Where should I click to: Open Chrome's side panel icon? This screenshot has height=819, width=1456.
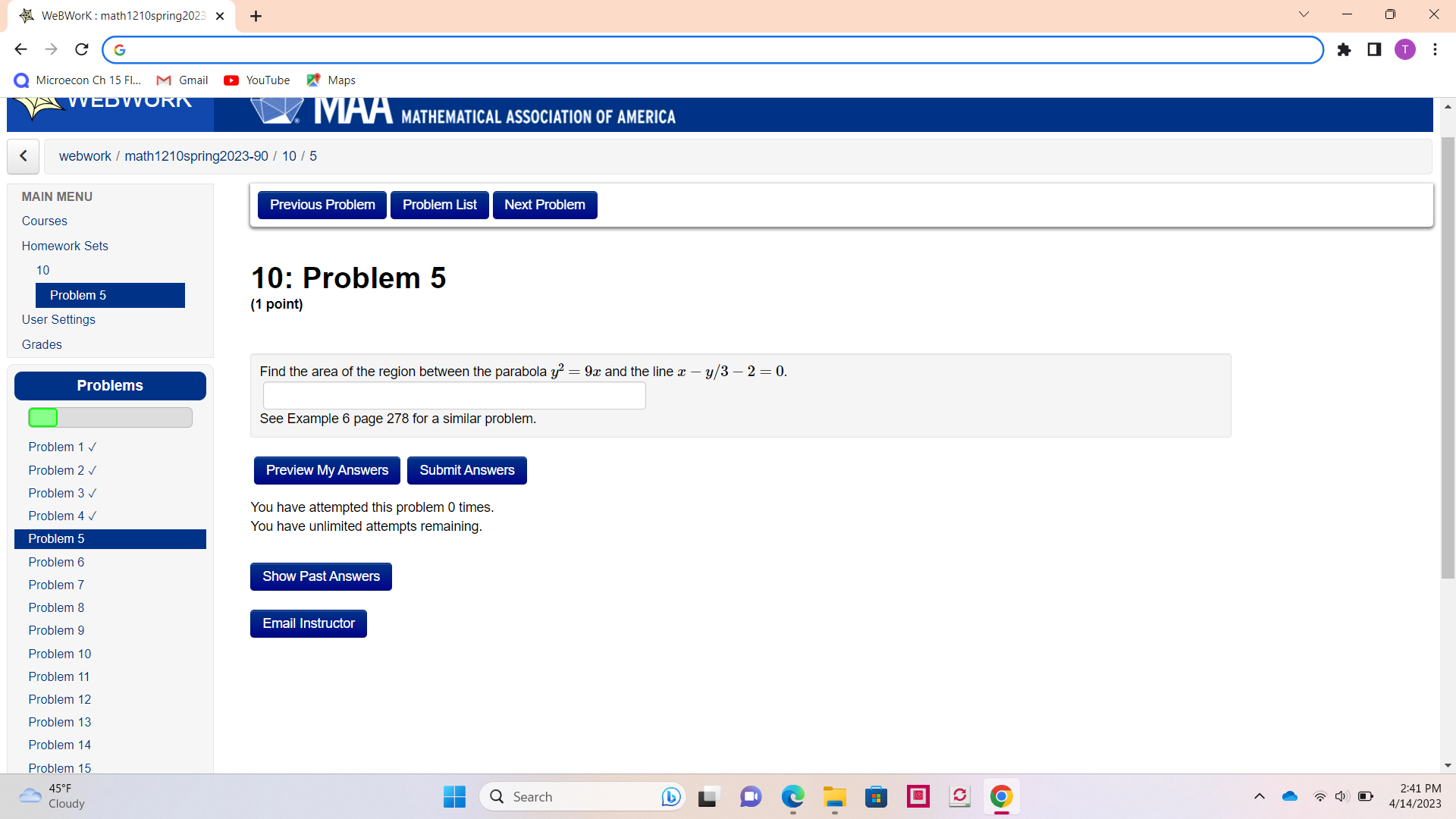(1374, 50)
